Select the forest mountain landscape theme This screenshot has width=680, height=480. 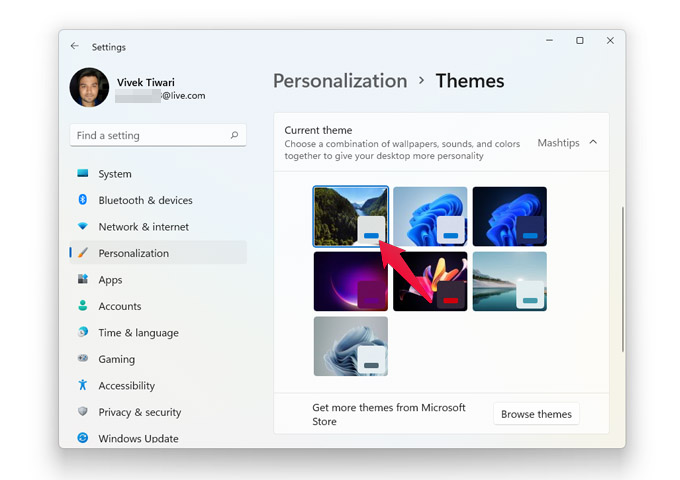(x=350, y=216)
